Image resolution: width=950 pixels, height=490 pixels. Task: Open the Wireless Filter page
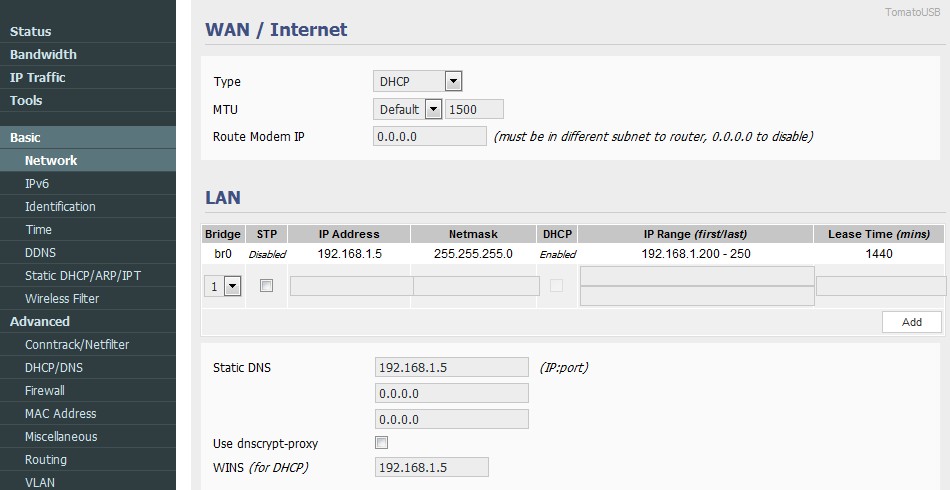point(62,298)
